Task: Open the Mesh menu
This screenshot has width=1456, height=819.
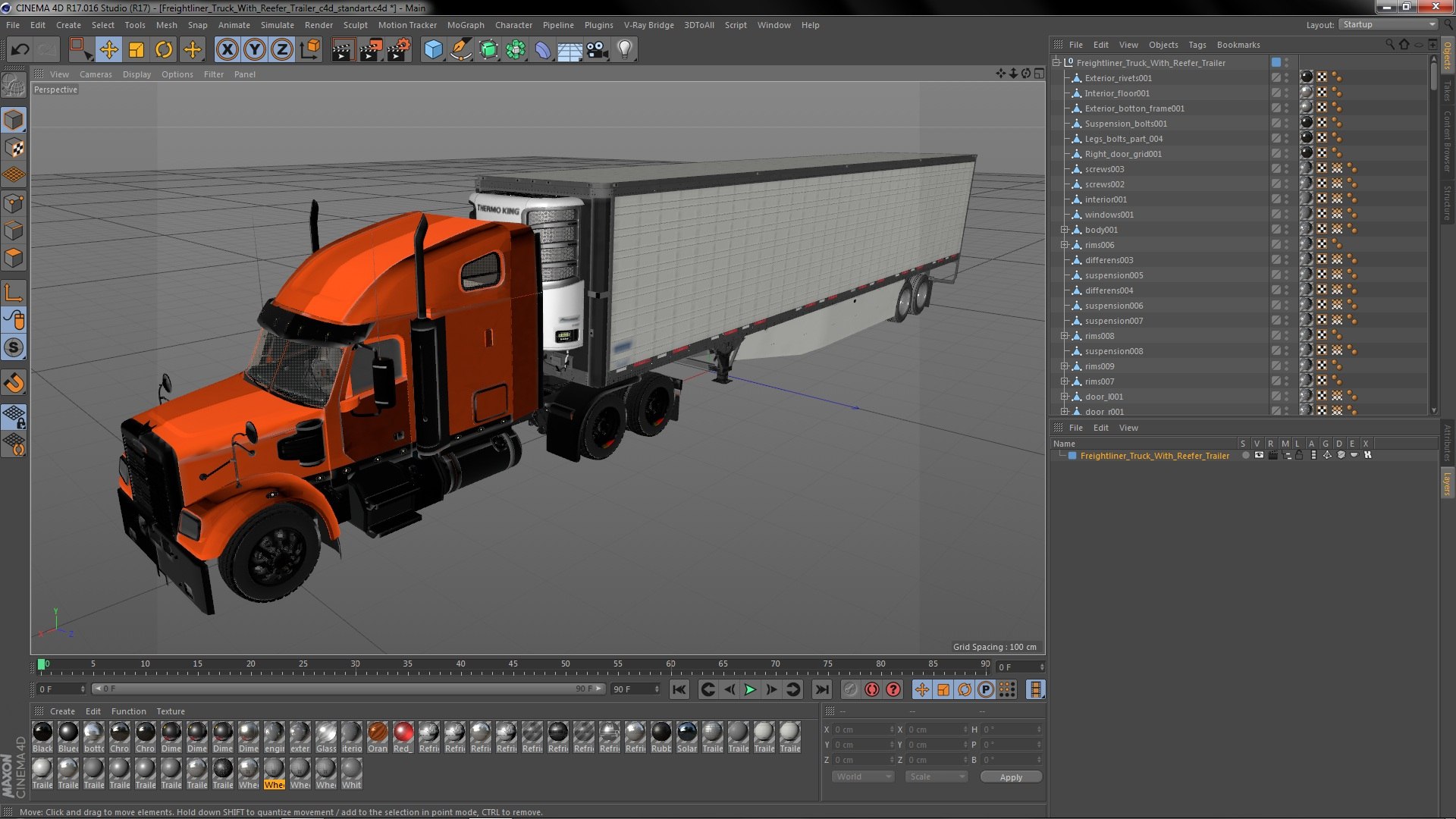Action: (166, 25)
